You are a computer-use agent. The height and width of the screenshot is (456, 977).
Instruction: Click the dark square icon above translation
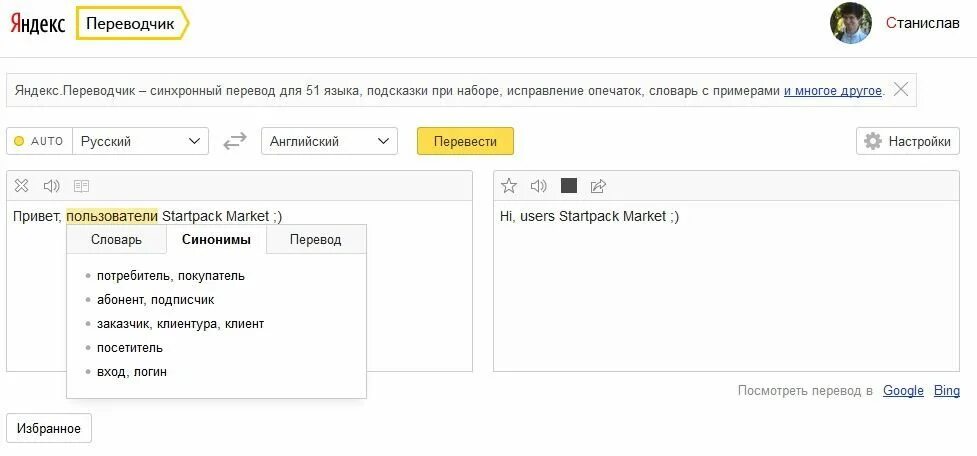(x=569, y=186)
